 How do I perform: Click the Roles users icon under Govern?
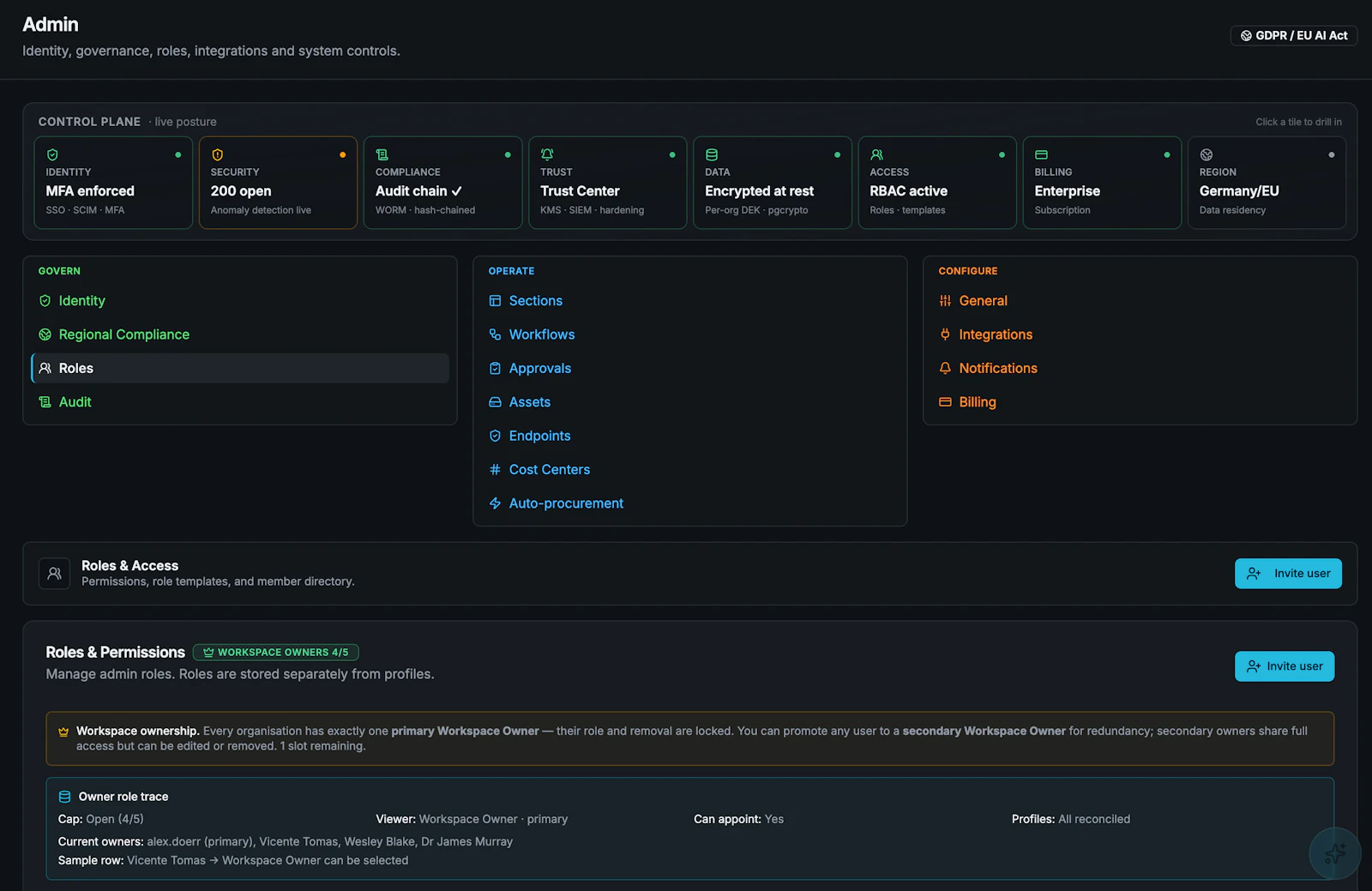[x=45, y=368]
